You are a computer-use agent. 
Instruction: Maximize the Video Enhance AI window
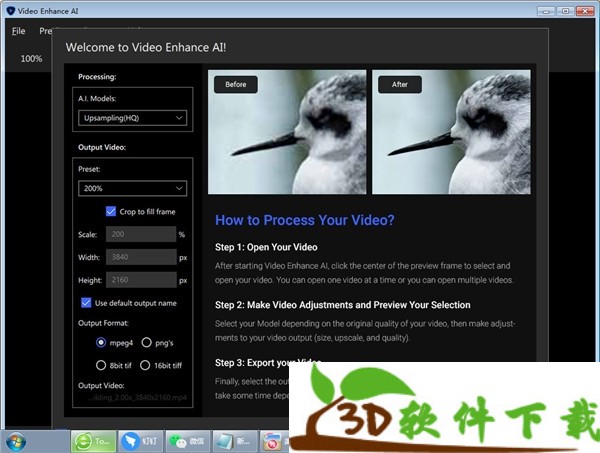[x=565, y=11]
